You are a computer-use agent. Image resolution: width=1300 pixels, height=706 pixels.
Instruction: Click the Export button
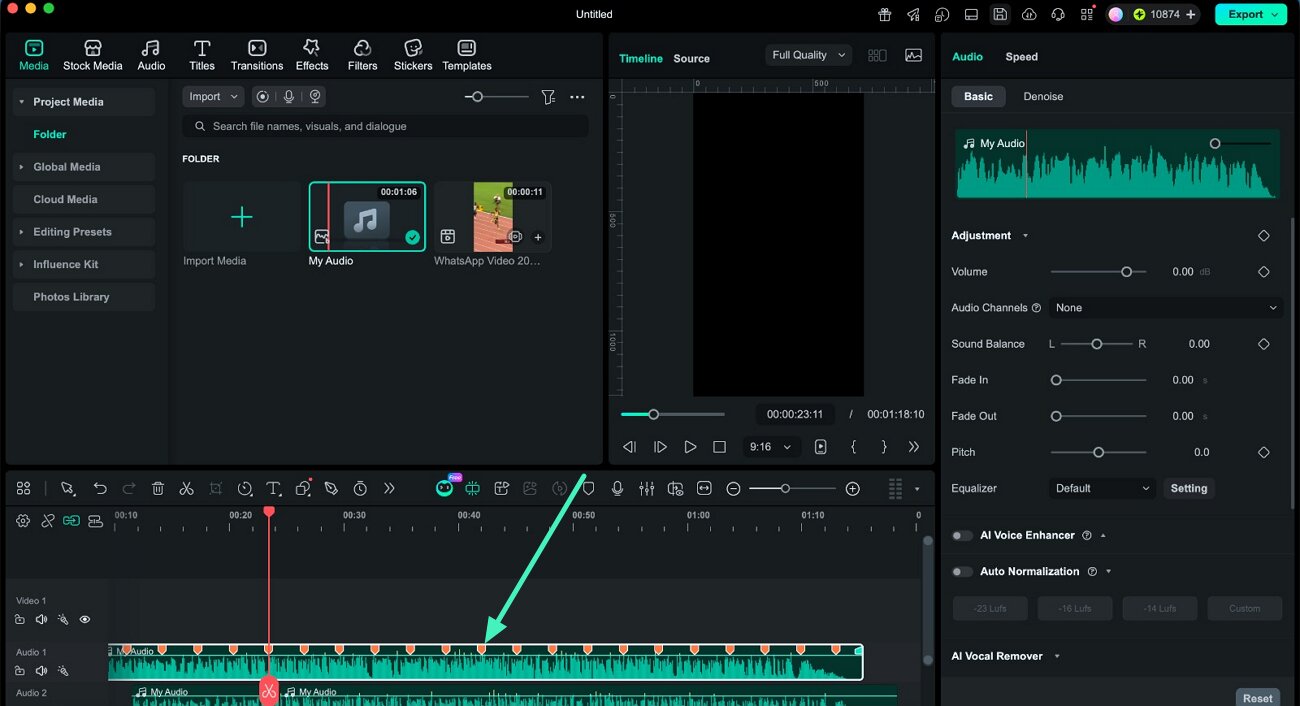tap(1250, 14)
